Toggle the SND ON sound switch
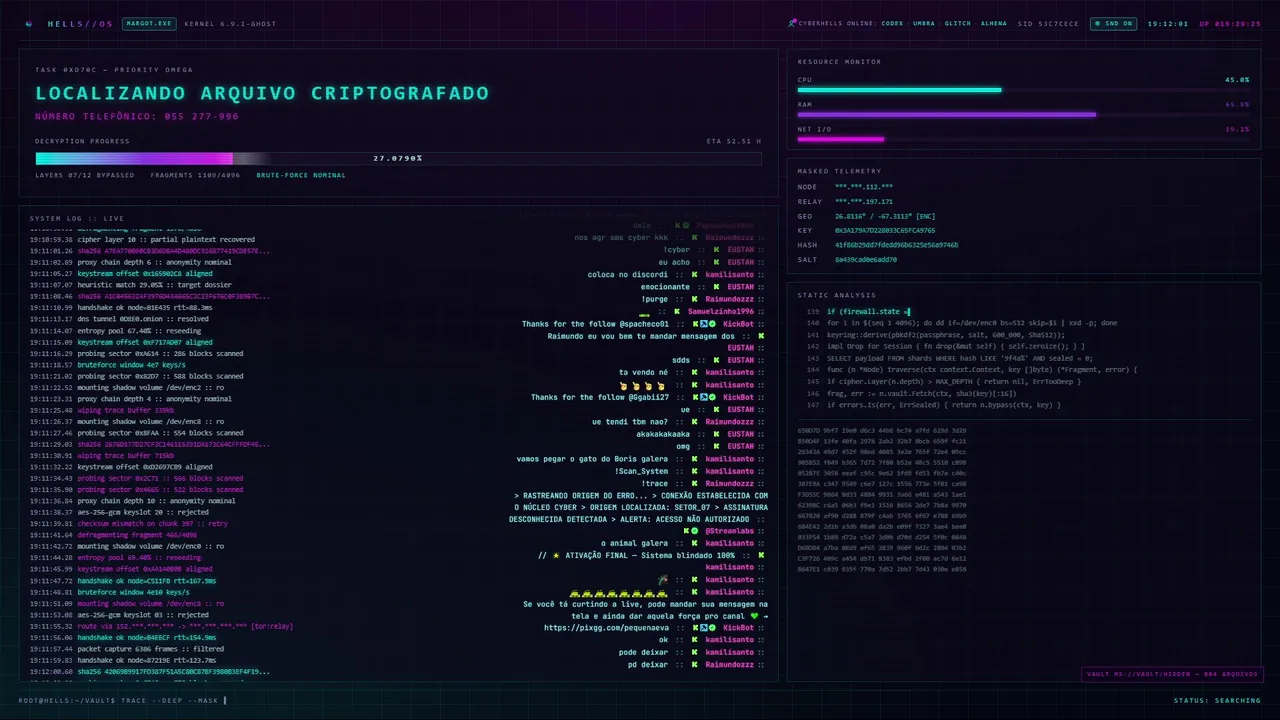Image resolution: width=1280 pixels, height=720 pixels. coord(1114,23)
